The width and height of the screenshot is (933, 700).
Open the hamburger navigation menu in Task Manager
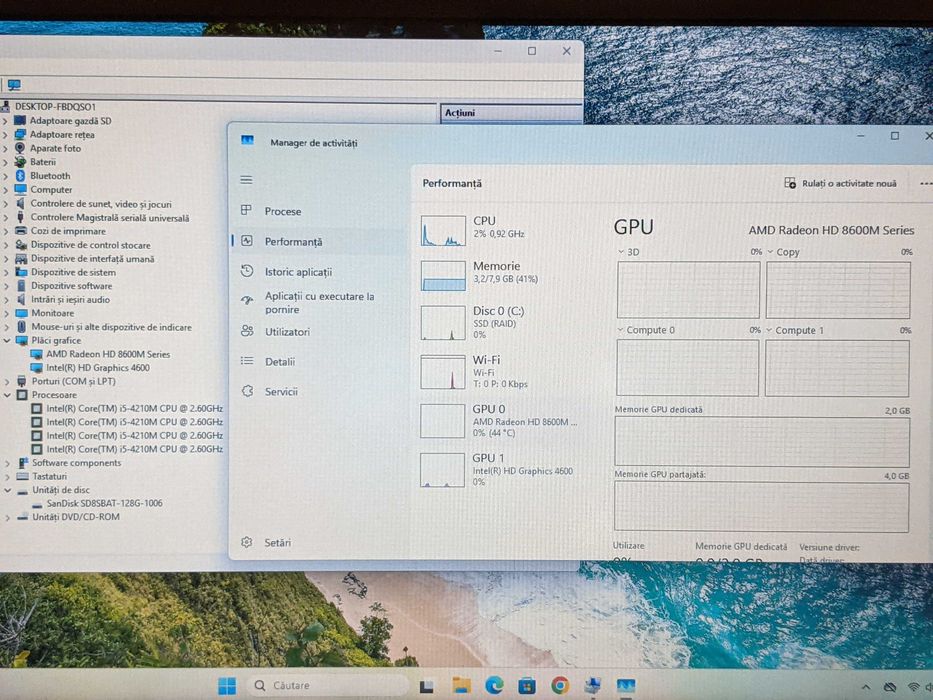(x=246, y=180)
